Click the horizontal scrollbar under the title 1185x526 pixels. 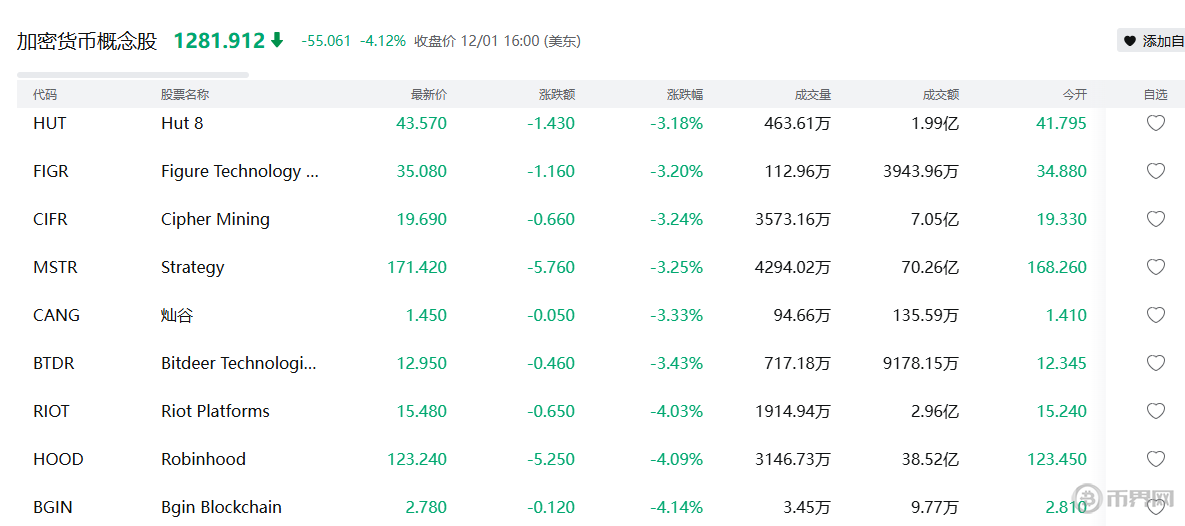coord(133,74)
